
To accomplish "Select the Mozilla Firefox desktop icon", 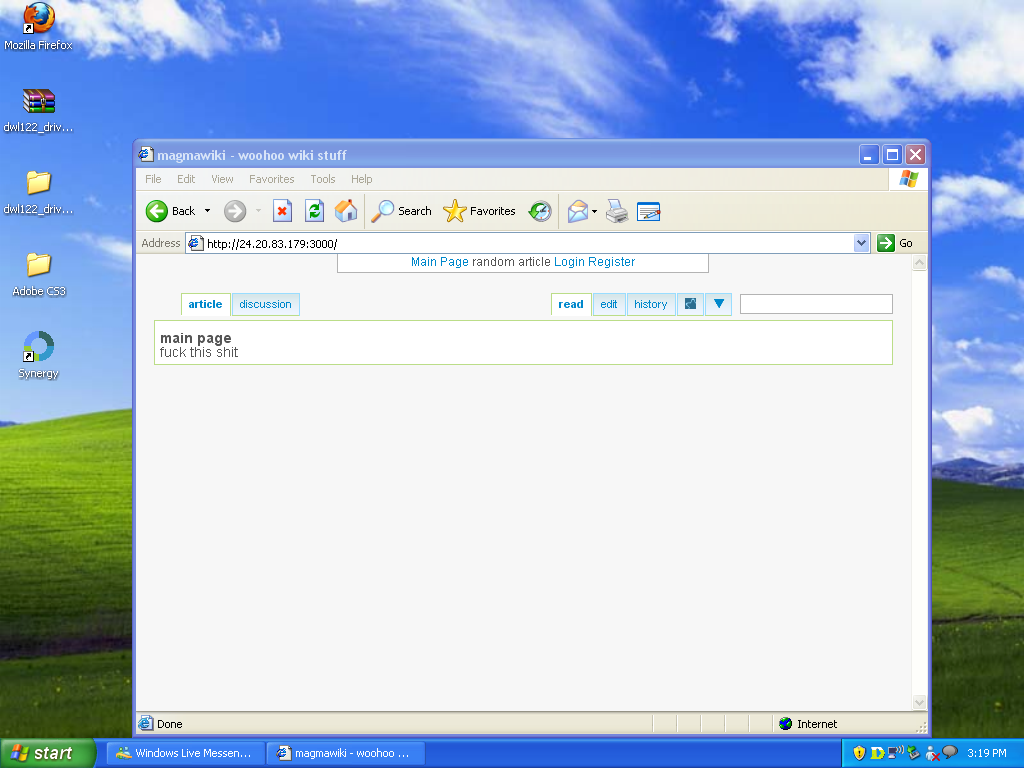I will [39, 27].
